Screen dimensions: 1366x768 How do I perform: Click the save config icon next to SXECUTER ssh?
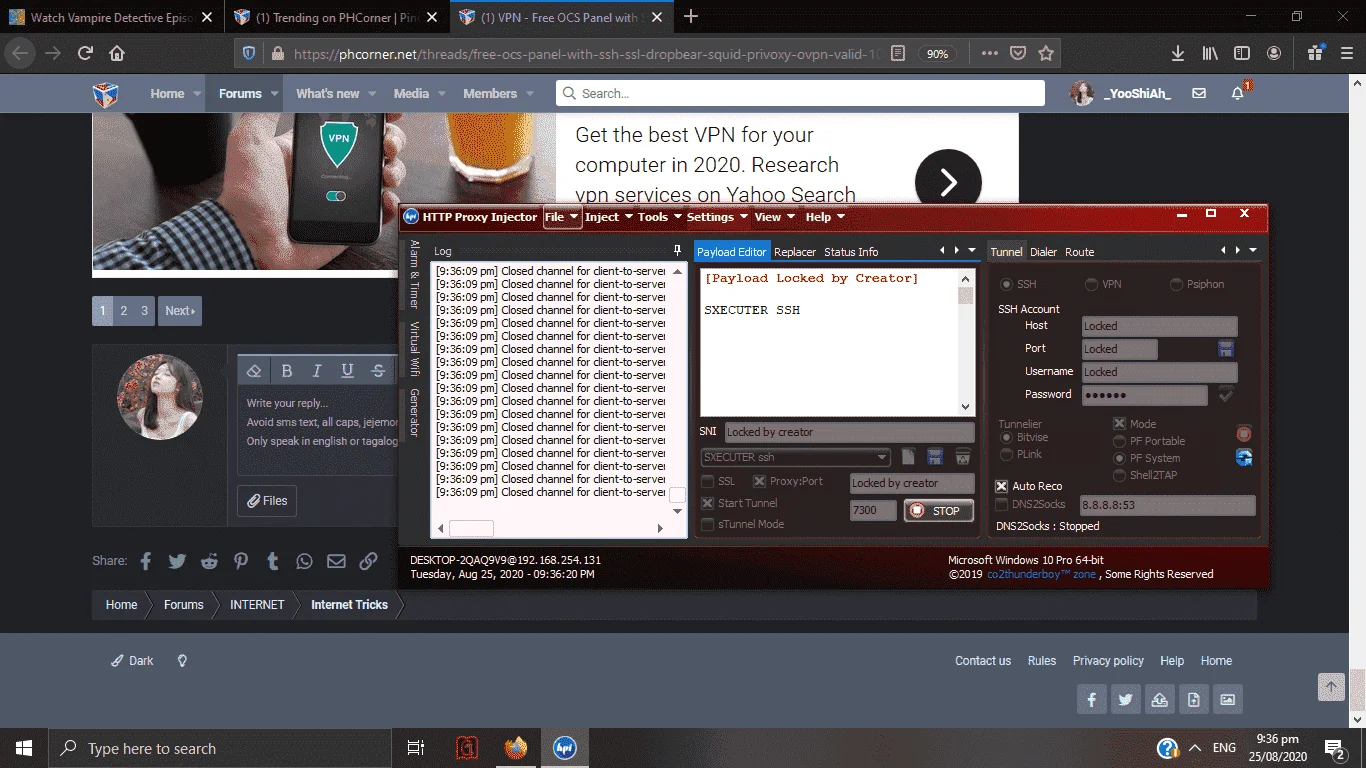935,457
